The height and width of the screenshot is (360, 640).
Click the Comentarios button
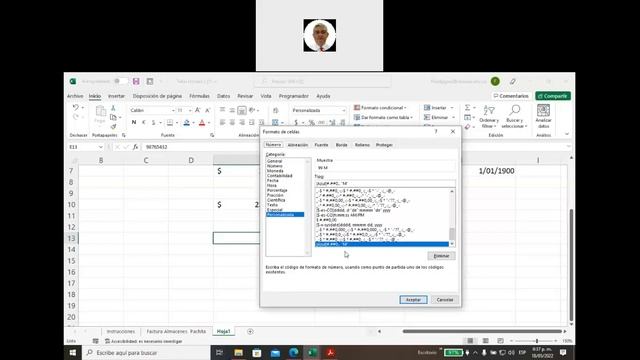coord(511,96)
